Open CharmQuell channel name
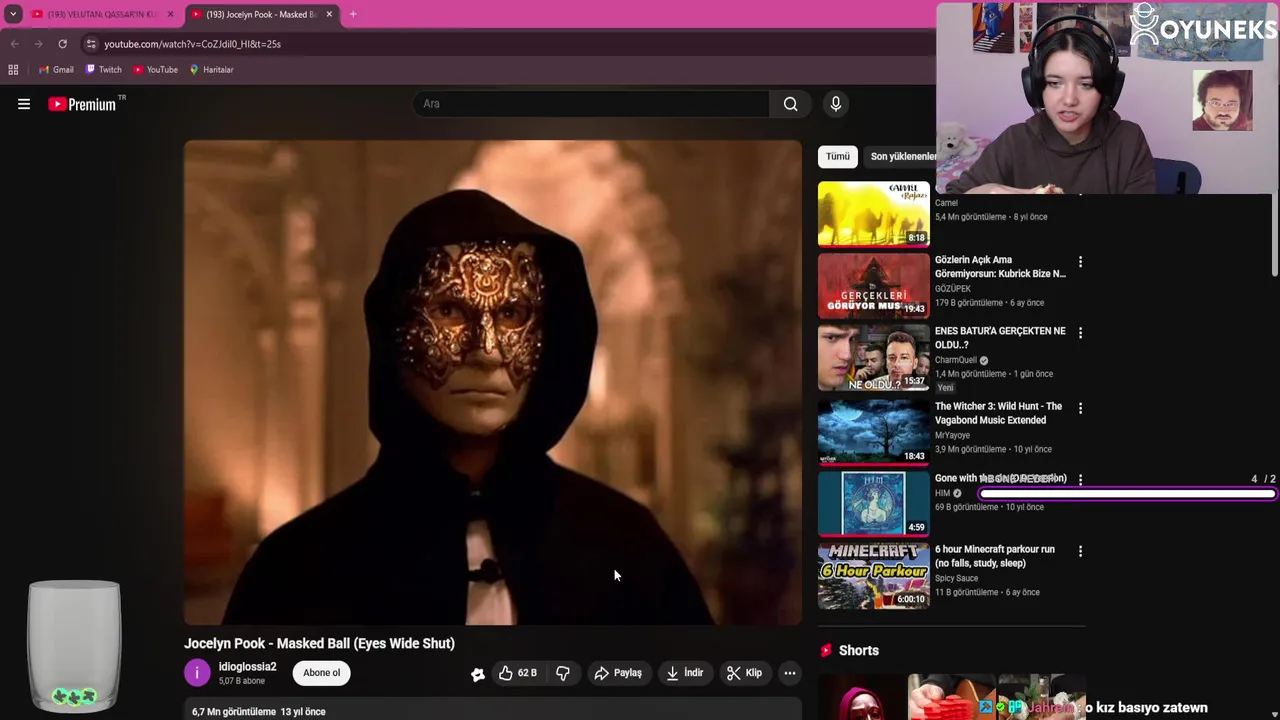1280x720 pixels. point(956,360)
